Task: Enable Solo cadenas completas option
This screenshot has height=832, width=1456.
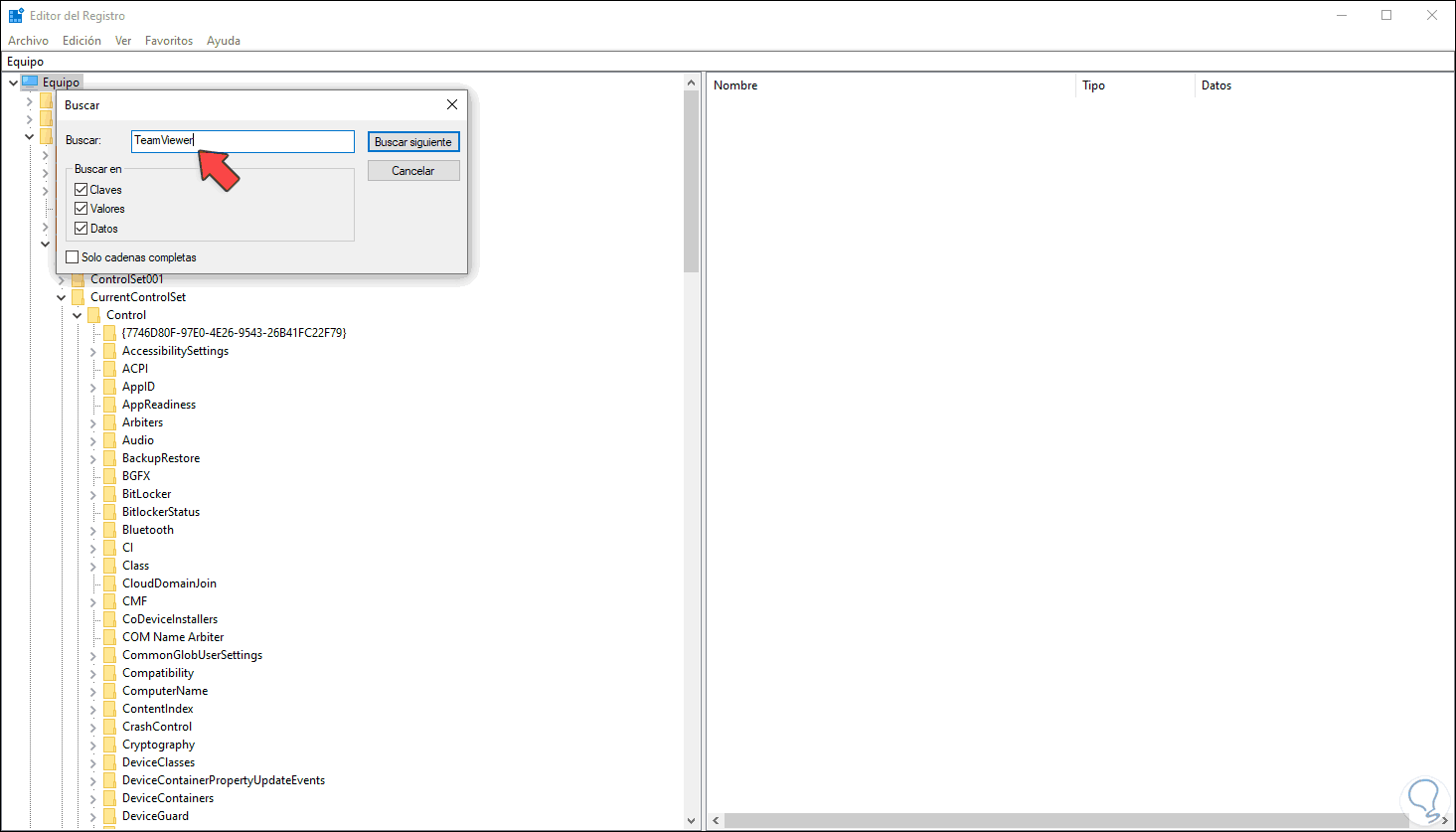Action: tap(72, 257)
